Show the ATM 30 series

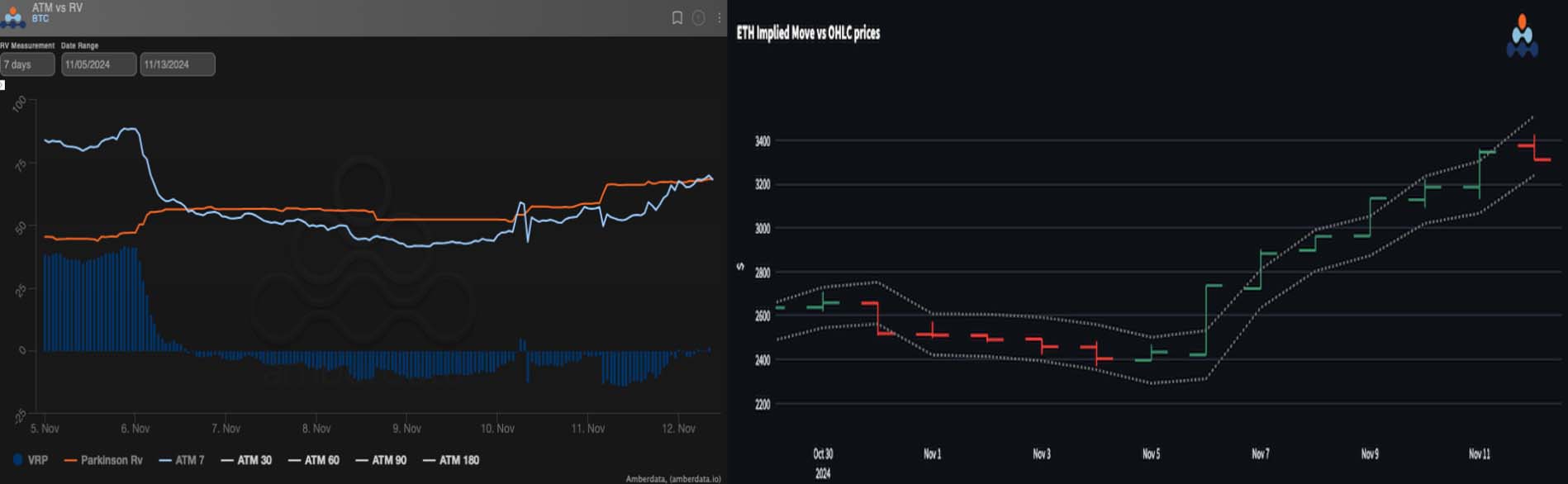[246, 460]
